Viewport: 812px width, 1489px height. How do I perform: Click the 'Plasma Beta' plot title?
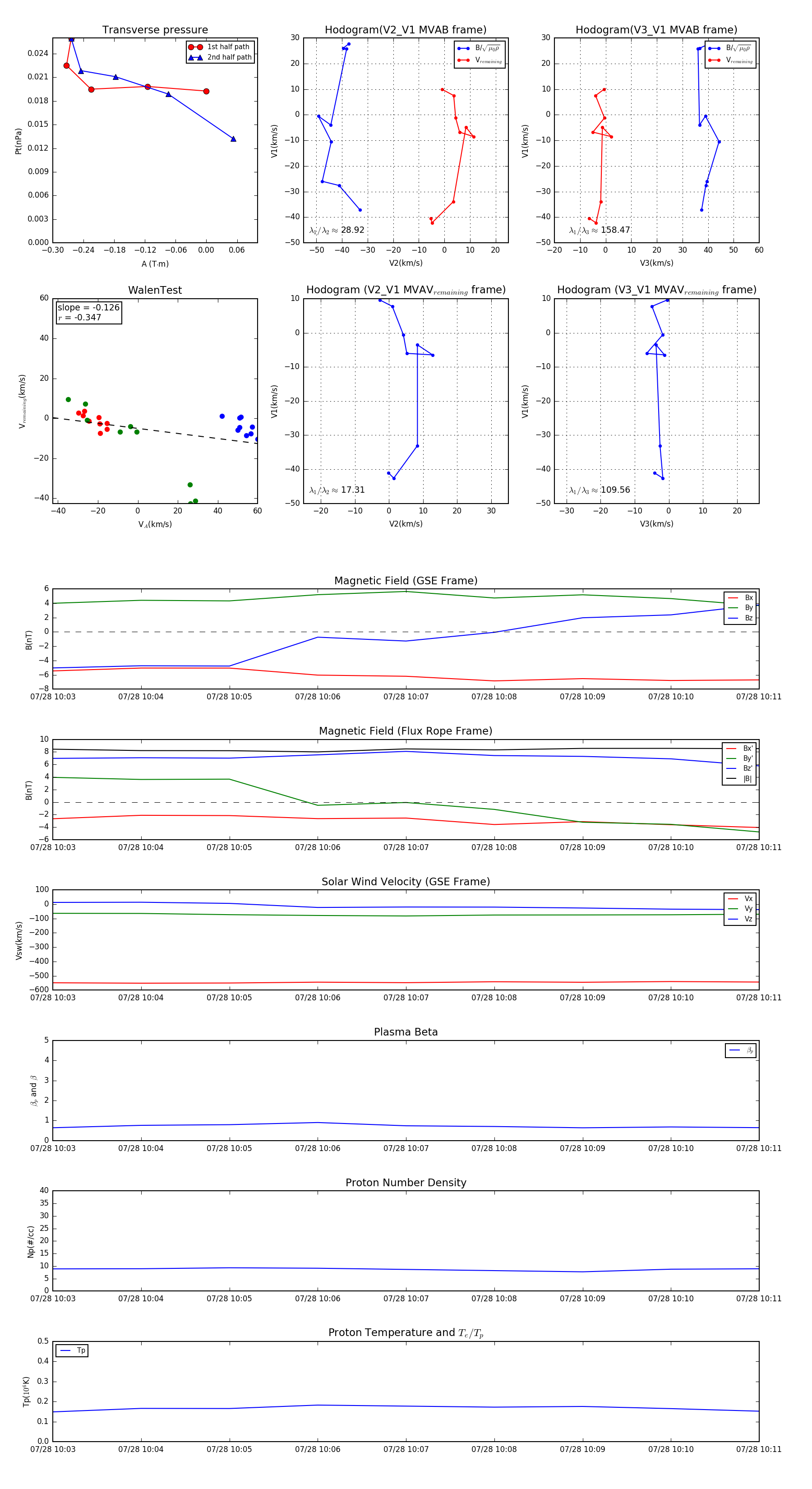(406, 1032)
